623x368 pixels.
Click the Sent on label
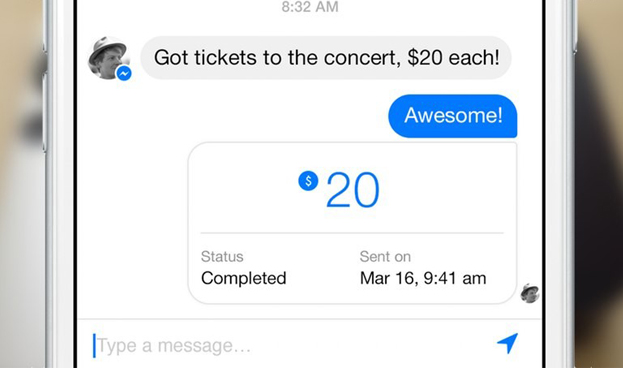click(385, 257)
